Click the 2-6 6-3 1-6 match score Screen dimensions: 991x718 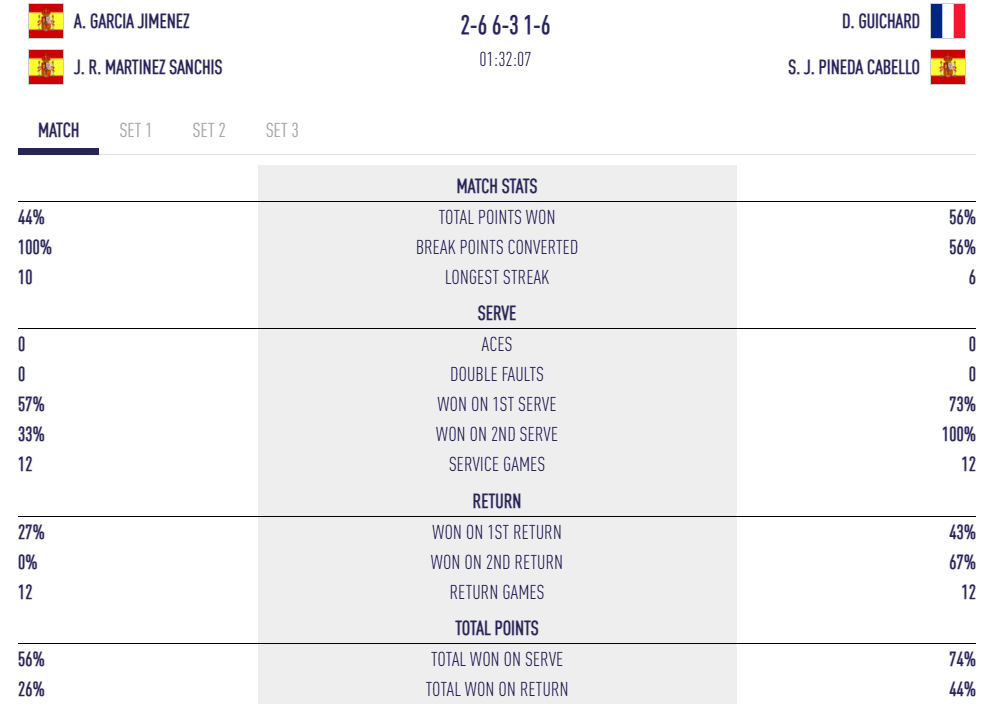(505, 26)
